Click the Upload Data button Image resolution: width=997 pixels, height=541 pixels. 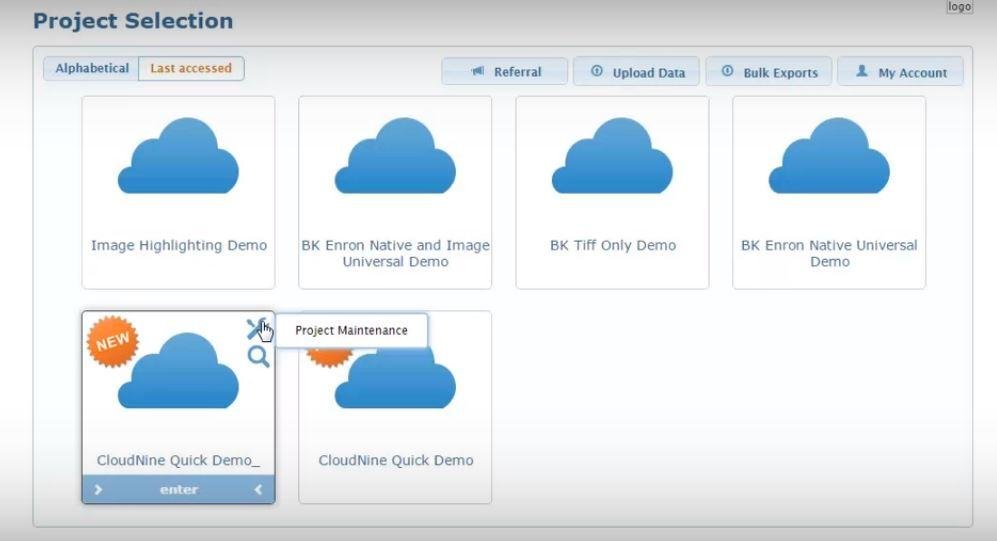click(x=636, y=71)
